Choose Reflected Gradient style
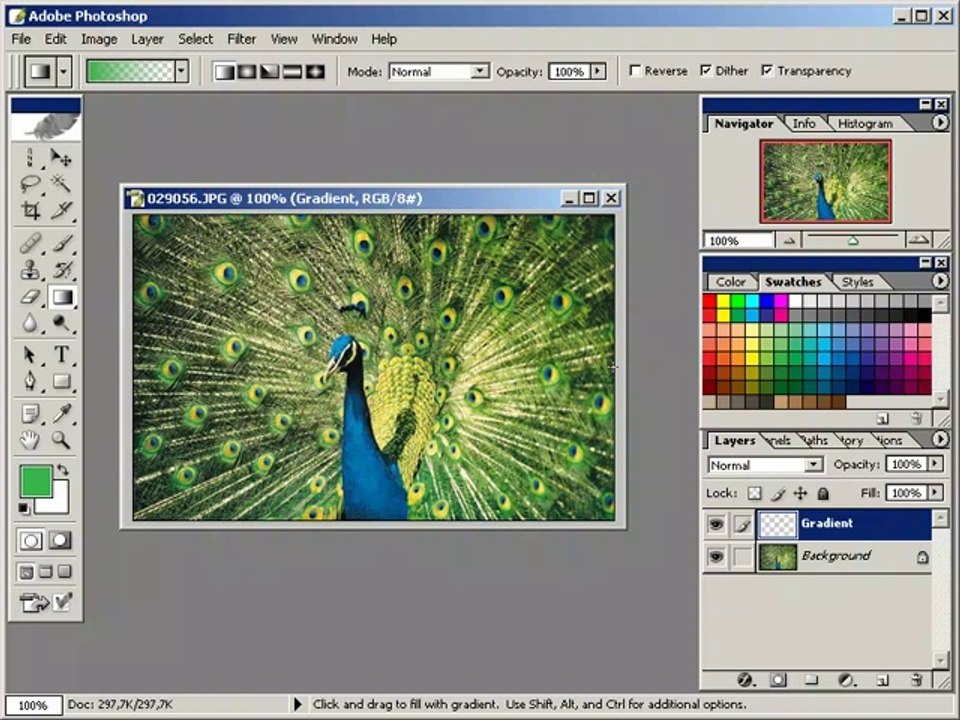Viewport: 960px width, 720px height. (292, 72)
